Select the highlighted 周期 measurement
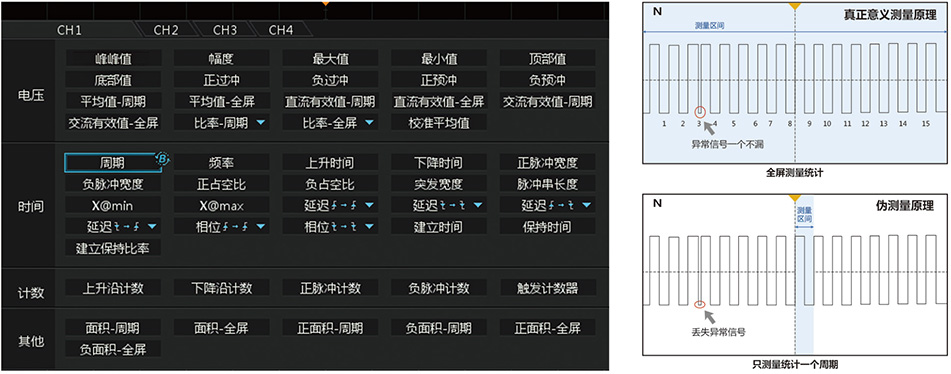This screenshot has height=374, width=951. (x=113, y=163)
